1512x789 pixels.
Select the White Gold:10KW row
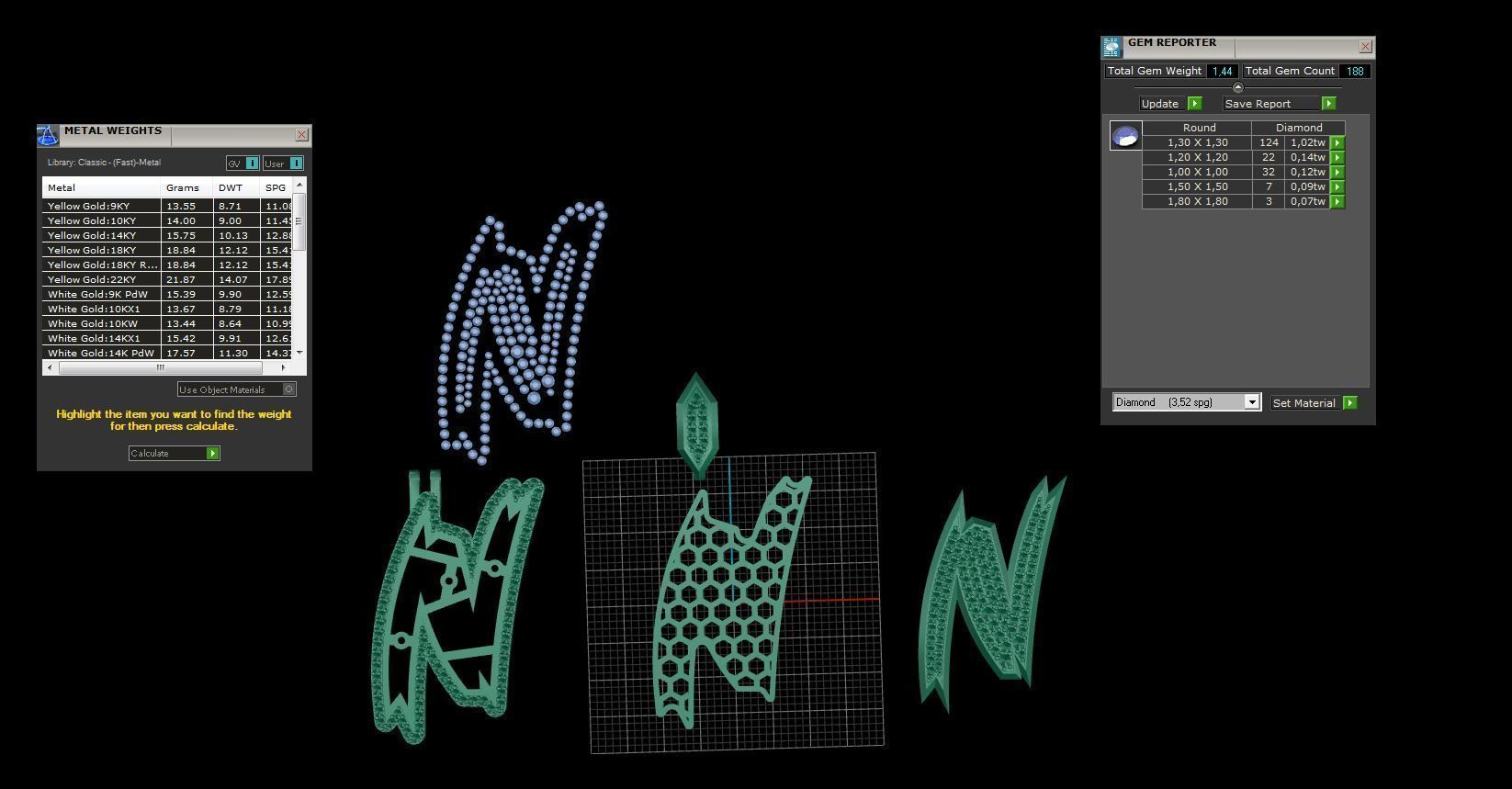[167, 323]
